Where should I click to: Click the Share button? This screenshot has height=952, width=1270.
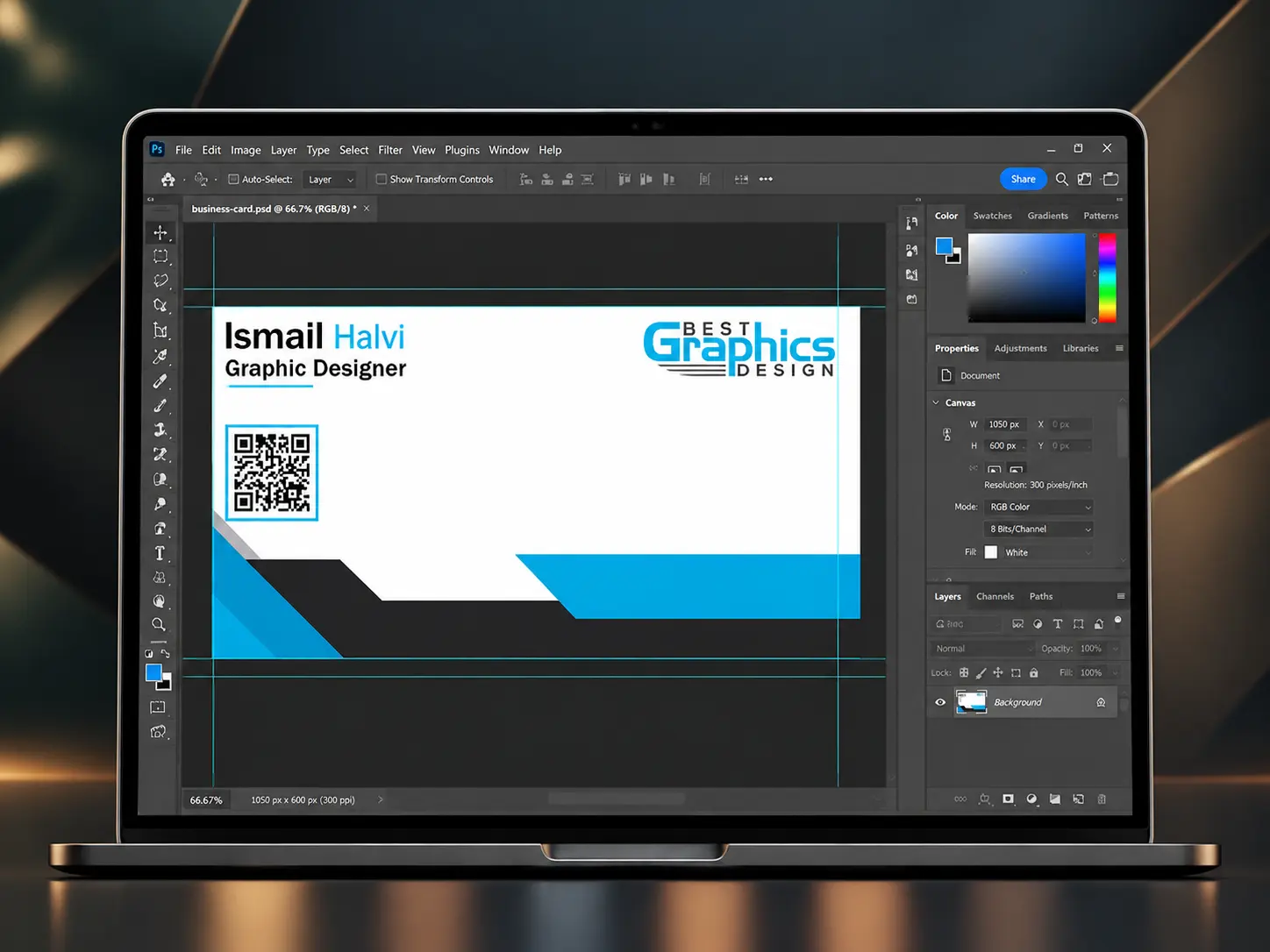coord(1024,179)
